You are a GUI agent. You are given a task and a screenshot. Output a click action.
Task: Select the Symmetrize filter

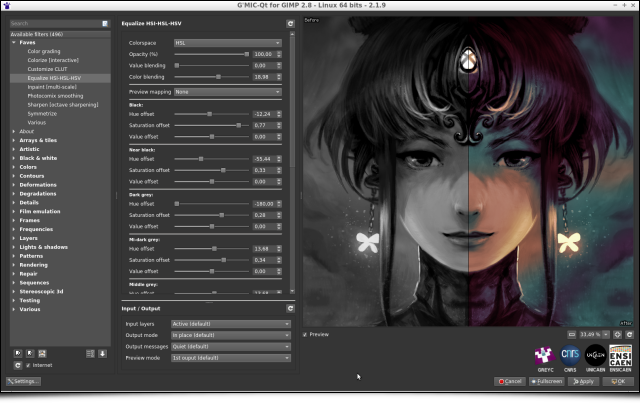(42, 114)
